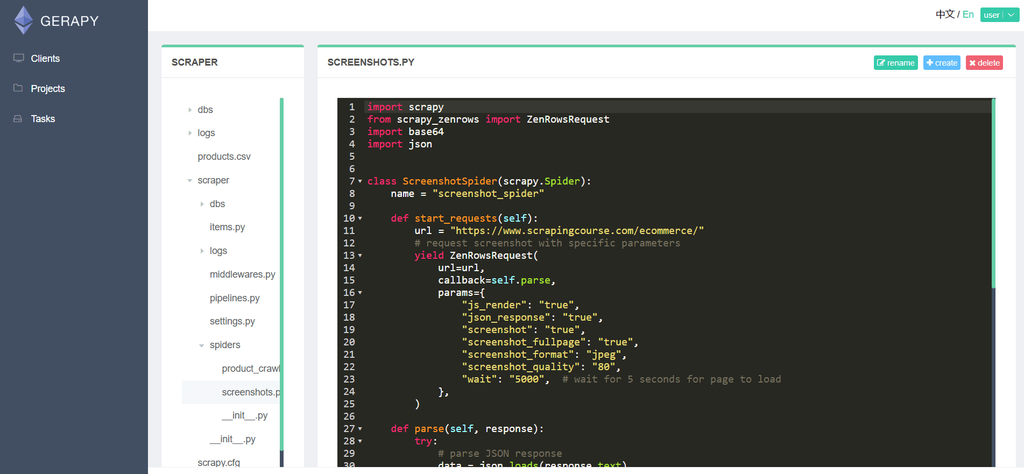Screen dimensions: 1024x474
Task: Click the 'screenshot_spider' name string
Action: tap(488, 193)
